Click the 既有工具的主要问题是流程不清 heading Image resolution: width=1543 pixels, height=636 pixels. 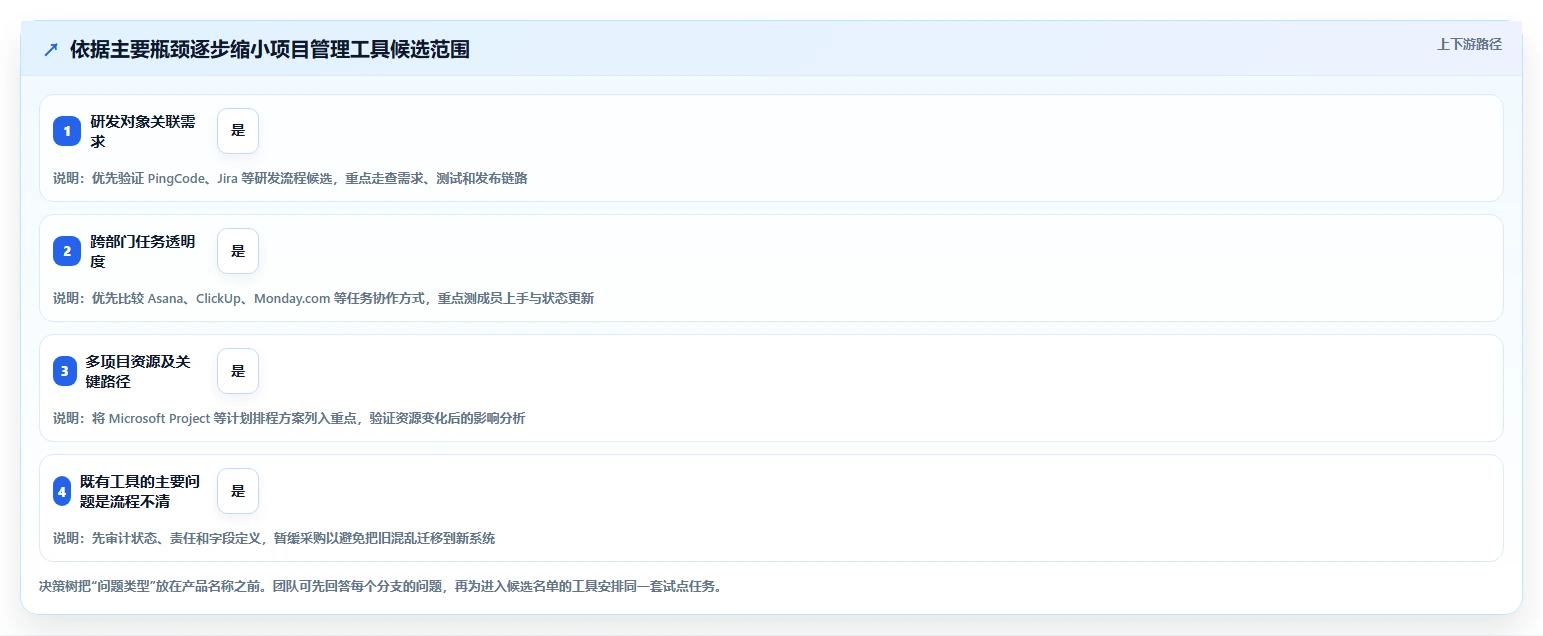[140, 491]
